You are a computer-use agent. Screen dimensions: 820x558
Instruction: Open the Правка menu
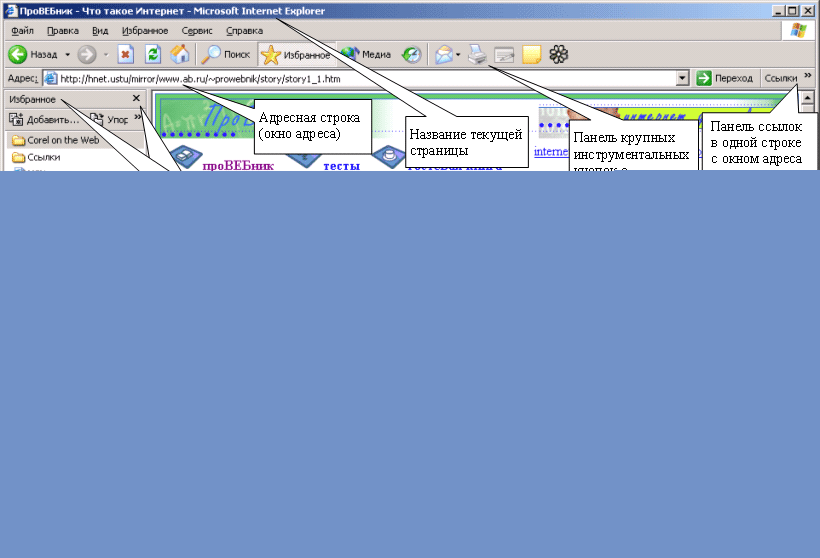pyautogui.click(x=63, y=31)
